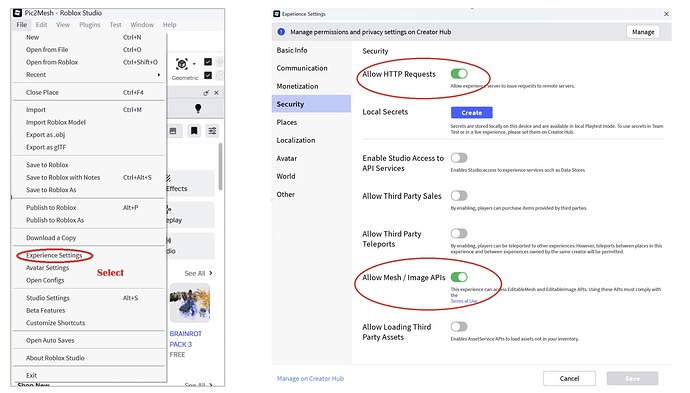Open the View menu
The image size is (690, 393).
tap(63, 25)
